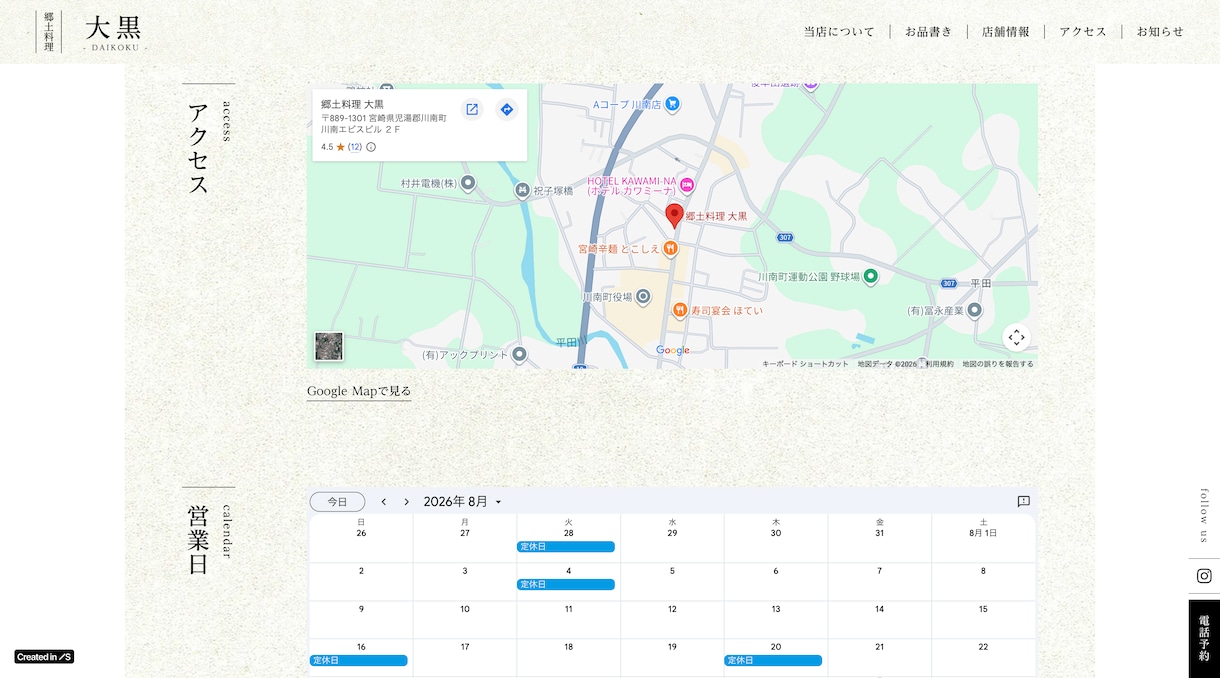1220x678 pixels.
Task: Select (有)冨永産業 map marker
Action: coord(975,311)
